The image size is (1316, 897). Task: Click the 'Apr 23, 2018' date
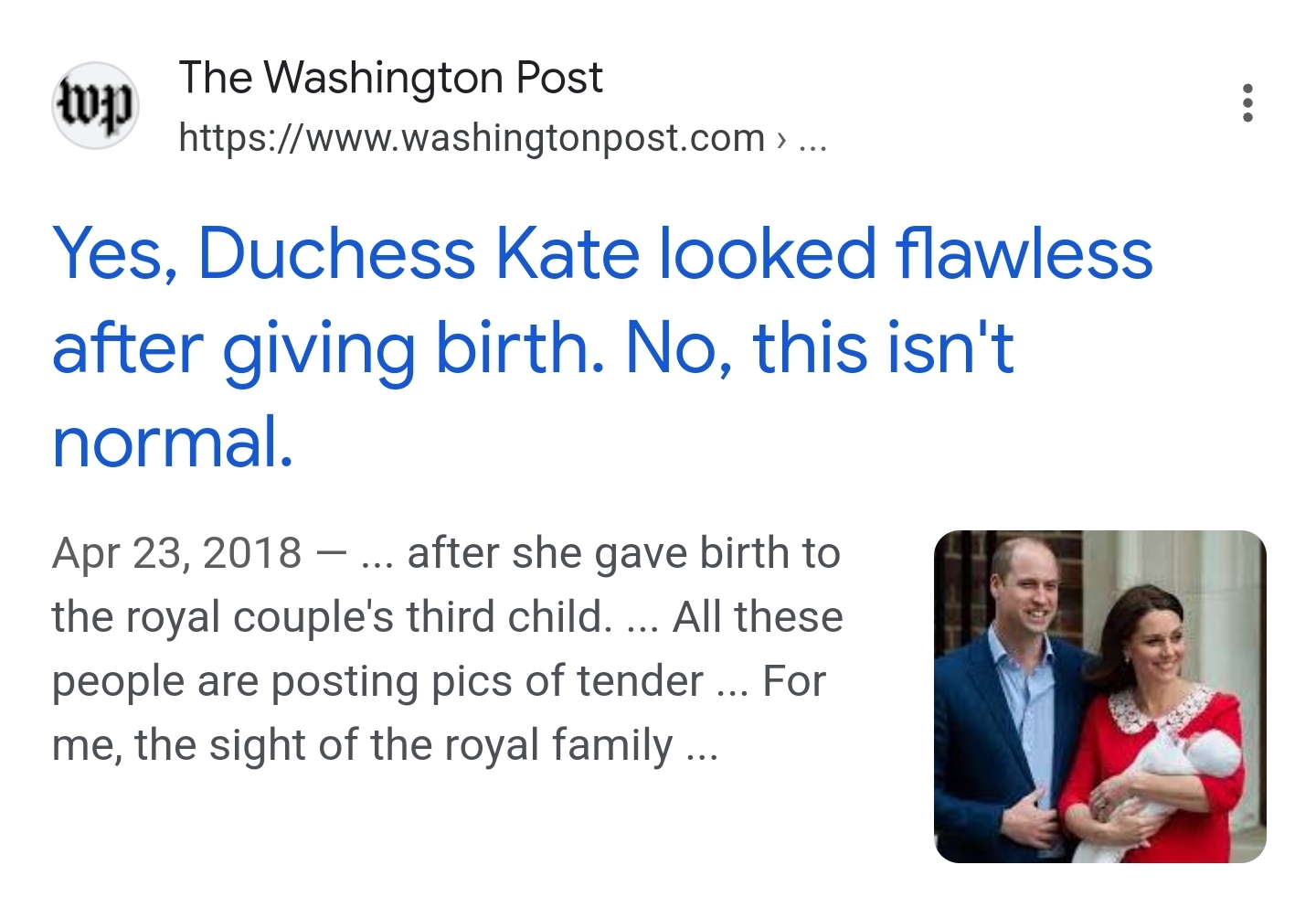176,553
